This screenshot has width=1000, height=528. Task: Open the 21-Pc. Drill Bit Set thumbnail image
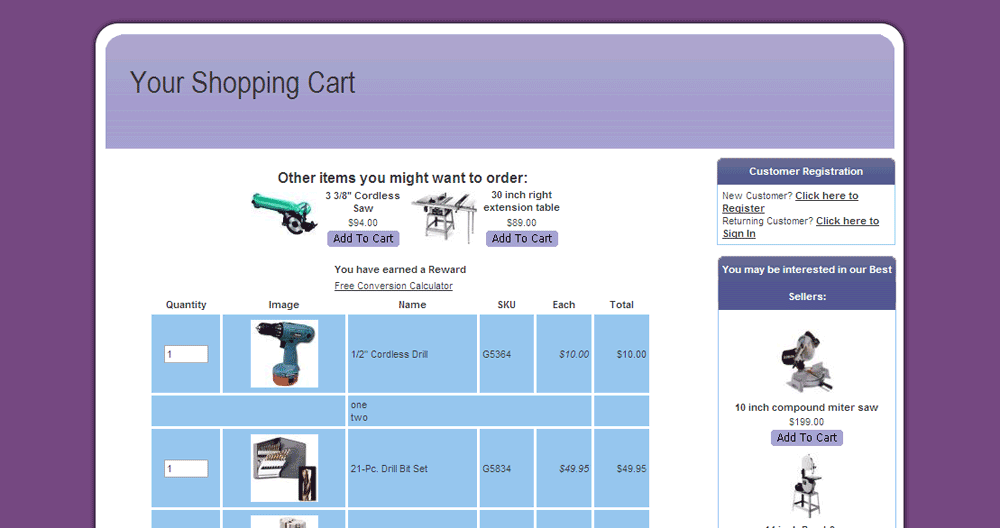[284, 468]
